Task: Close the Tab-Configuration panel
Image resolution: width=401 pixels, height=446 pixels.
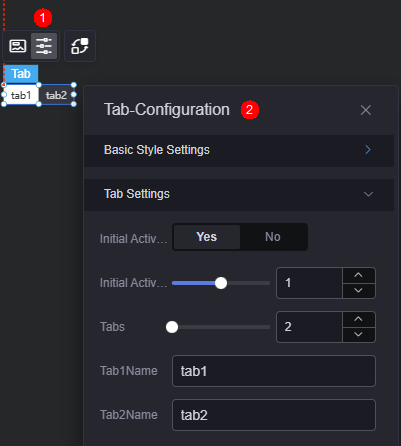Action: (366, 110)
